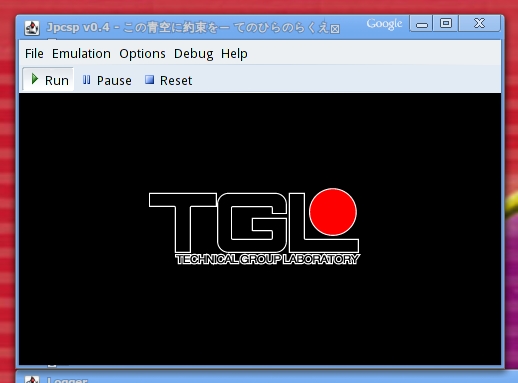Screen dimensions: 518x383
Task: Maximize the Jpcsp window
Action: pyautogui.click(x=446, y=23)
